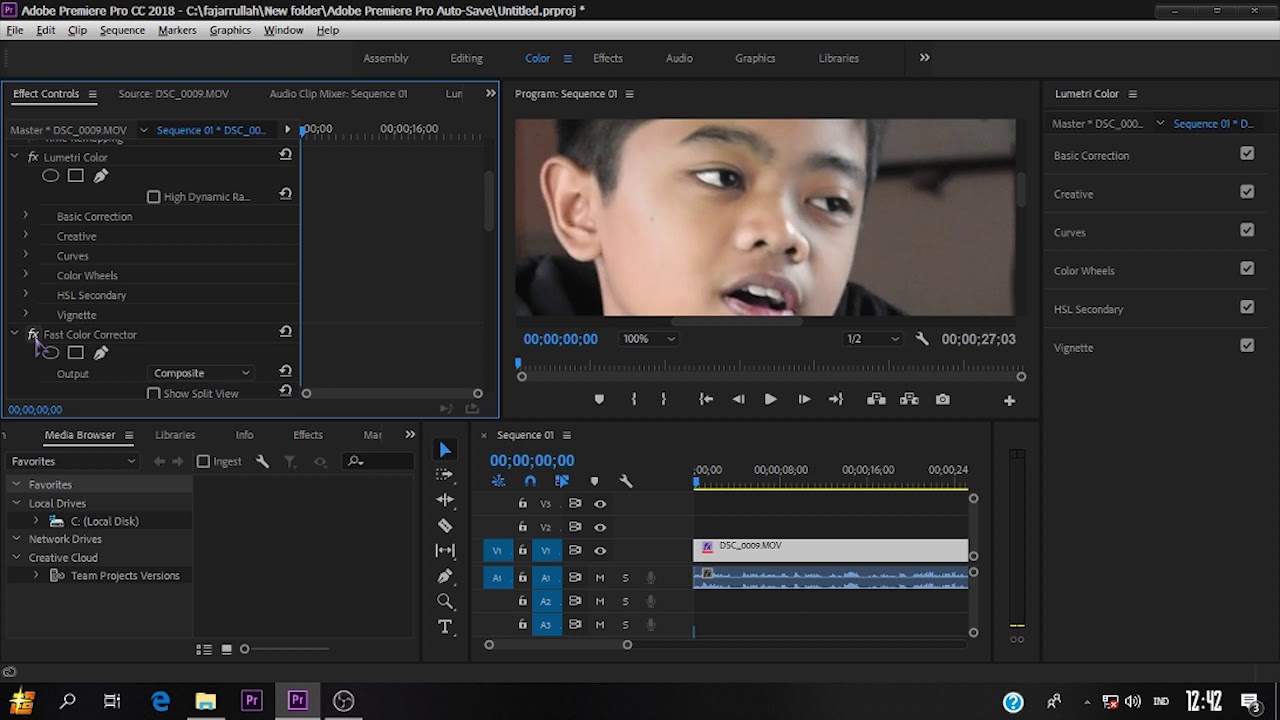Screen dimensions: 1280x720
Task: Click Play in the Program monitor
Action: pyautogui.click(x=770, y=399)
